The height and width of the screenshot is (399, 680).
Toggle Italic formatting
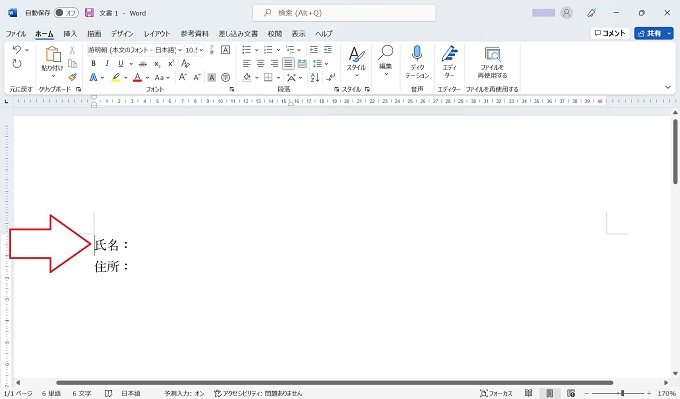[107, 64]
